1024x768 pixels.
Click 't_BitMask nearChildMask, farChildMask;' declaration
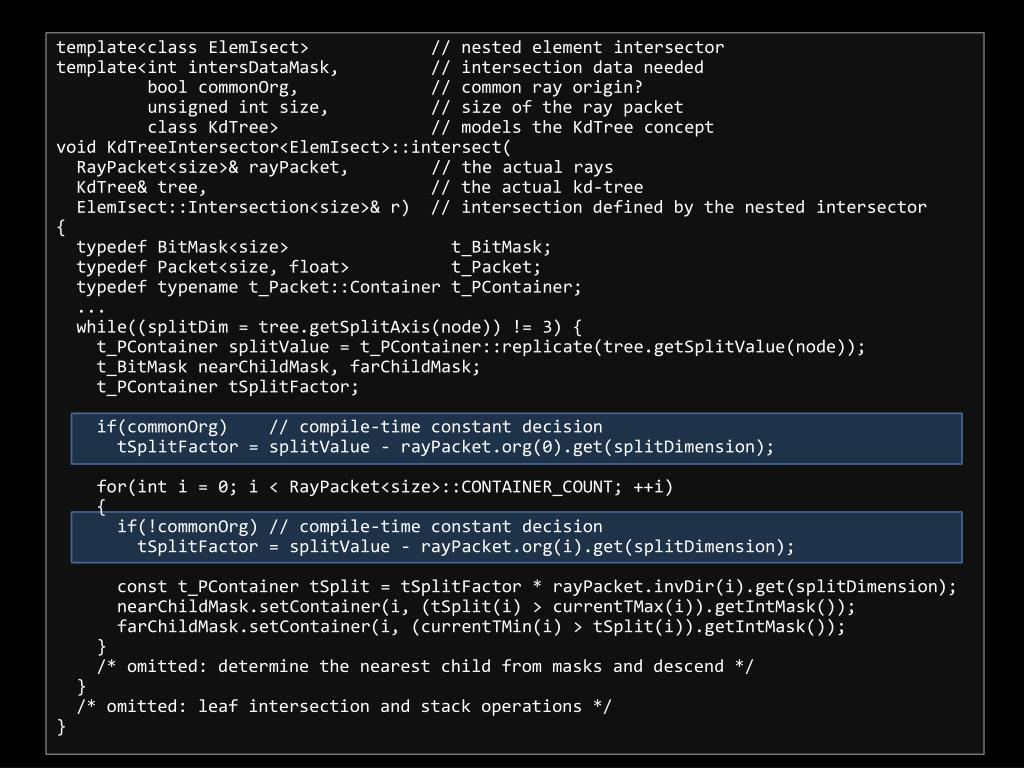click(x=288, y=367)
